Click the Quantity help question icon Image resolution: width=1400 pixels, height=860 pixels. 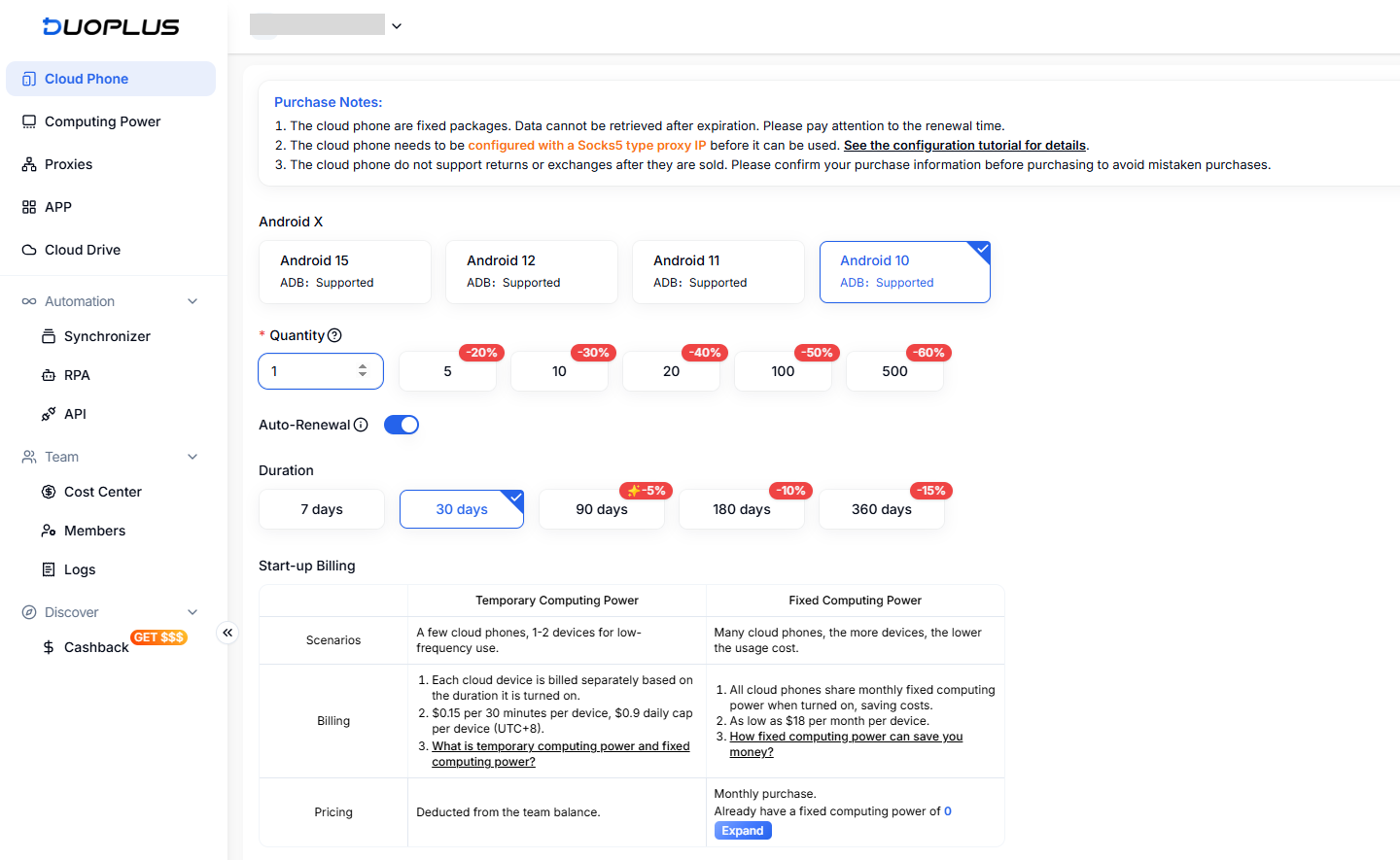pos(334,335)
